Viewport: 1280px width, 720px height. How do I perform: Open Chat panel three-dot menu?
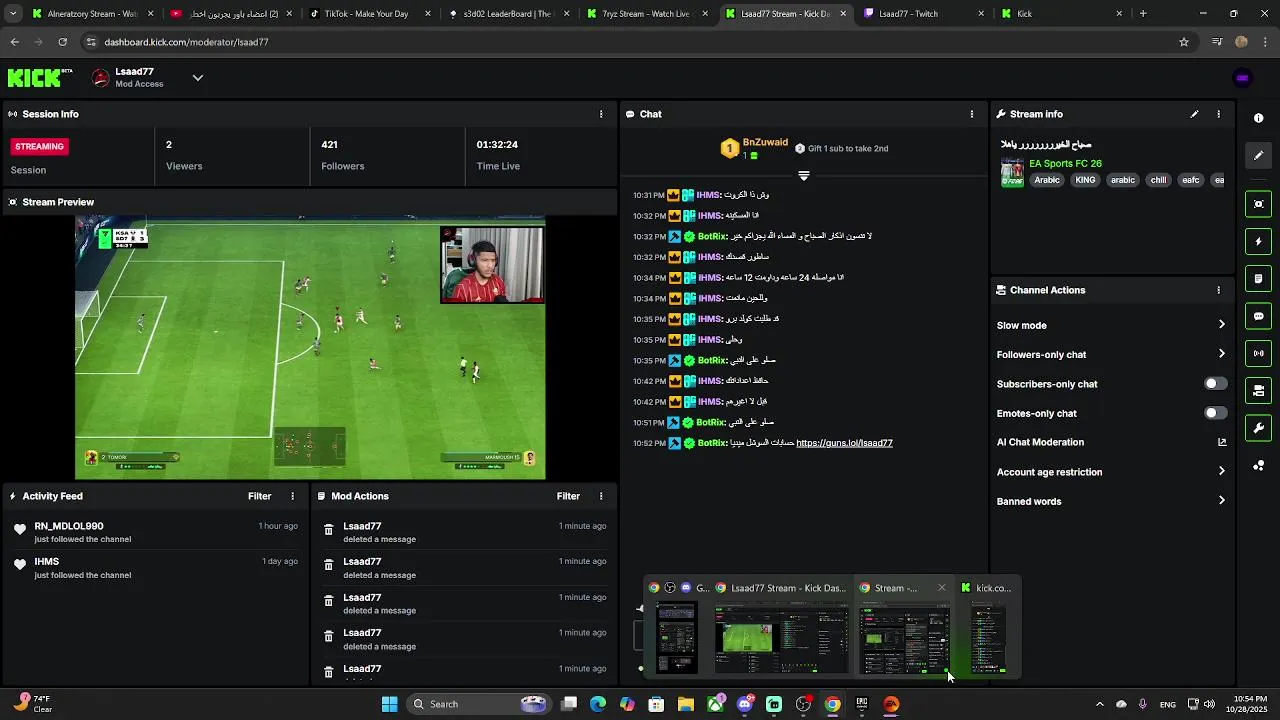pos(971,114)
